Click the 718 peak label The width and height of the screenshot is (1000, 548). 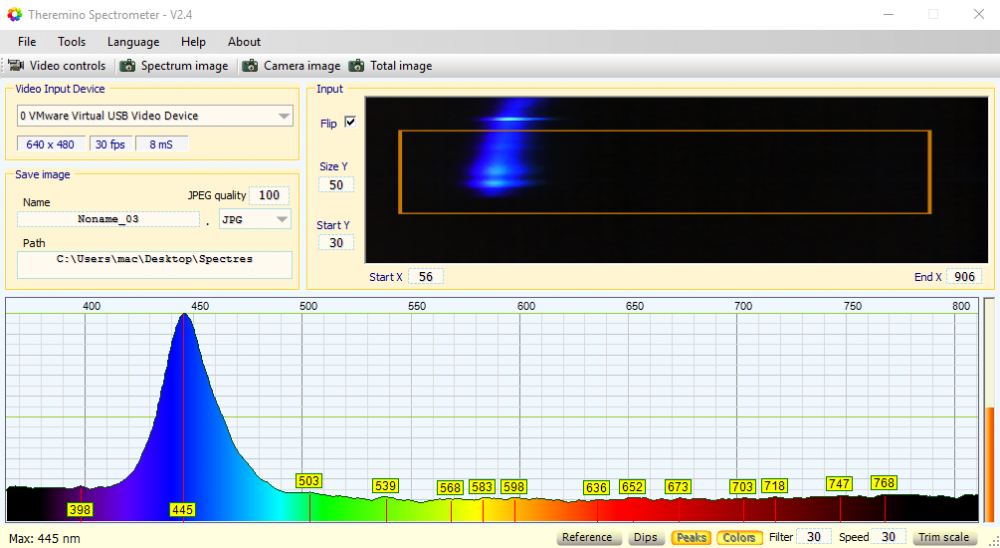coord(774,485)
